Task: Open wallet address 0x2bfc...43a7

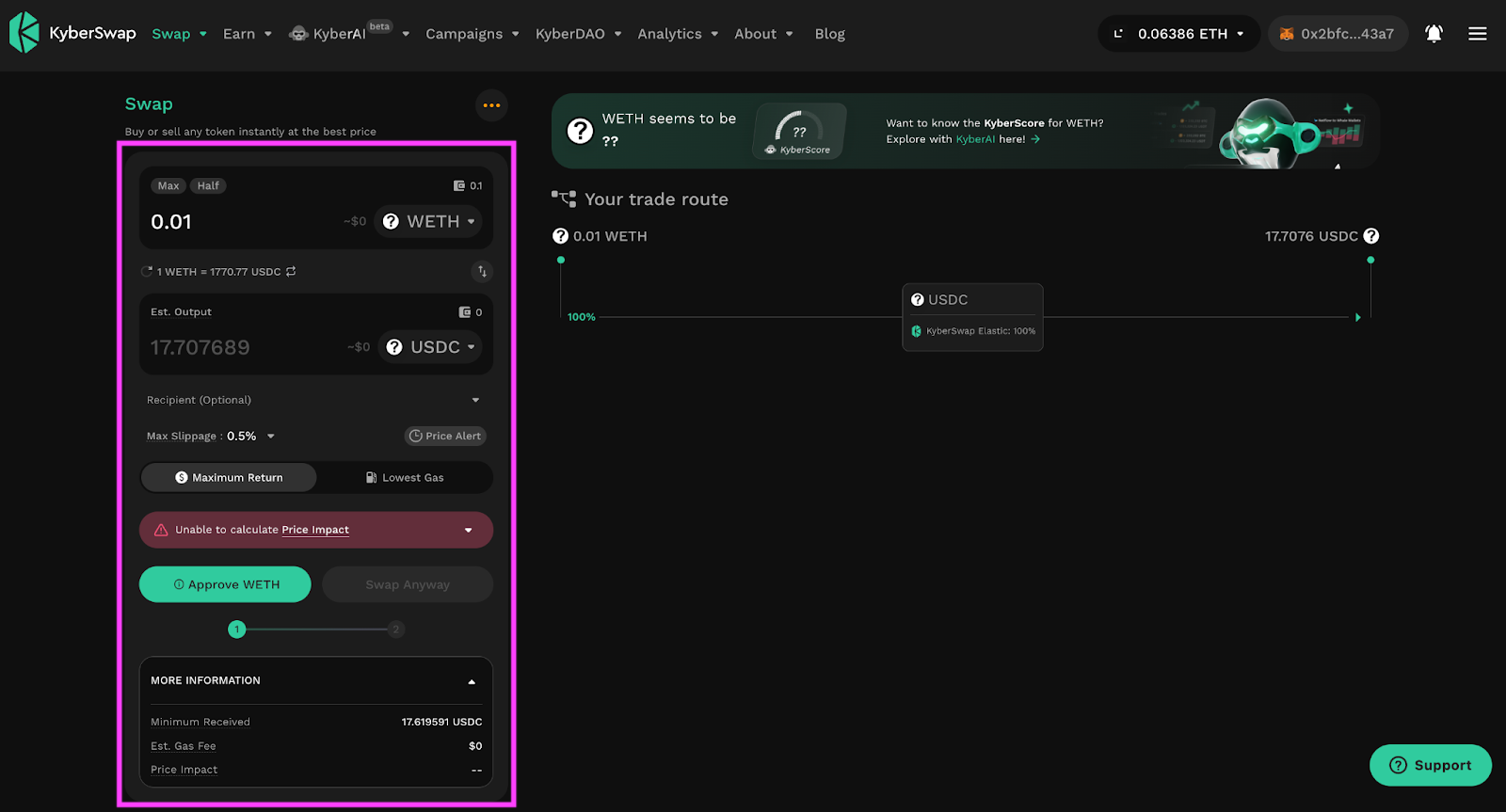Action: click(x=1338, y=34)
